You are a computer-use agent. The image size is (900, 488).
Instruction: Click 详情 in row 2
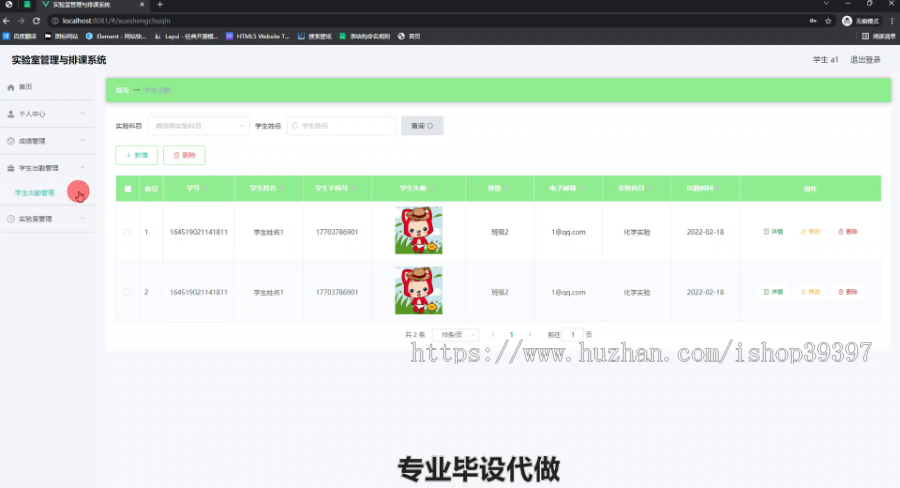point(773,292)
